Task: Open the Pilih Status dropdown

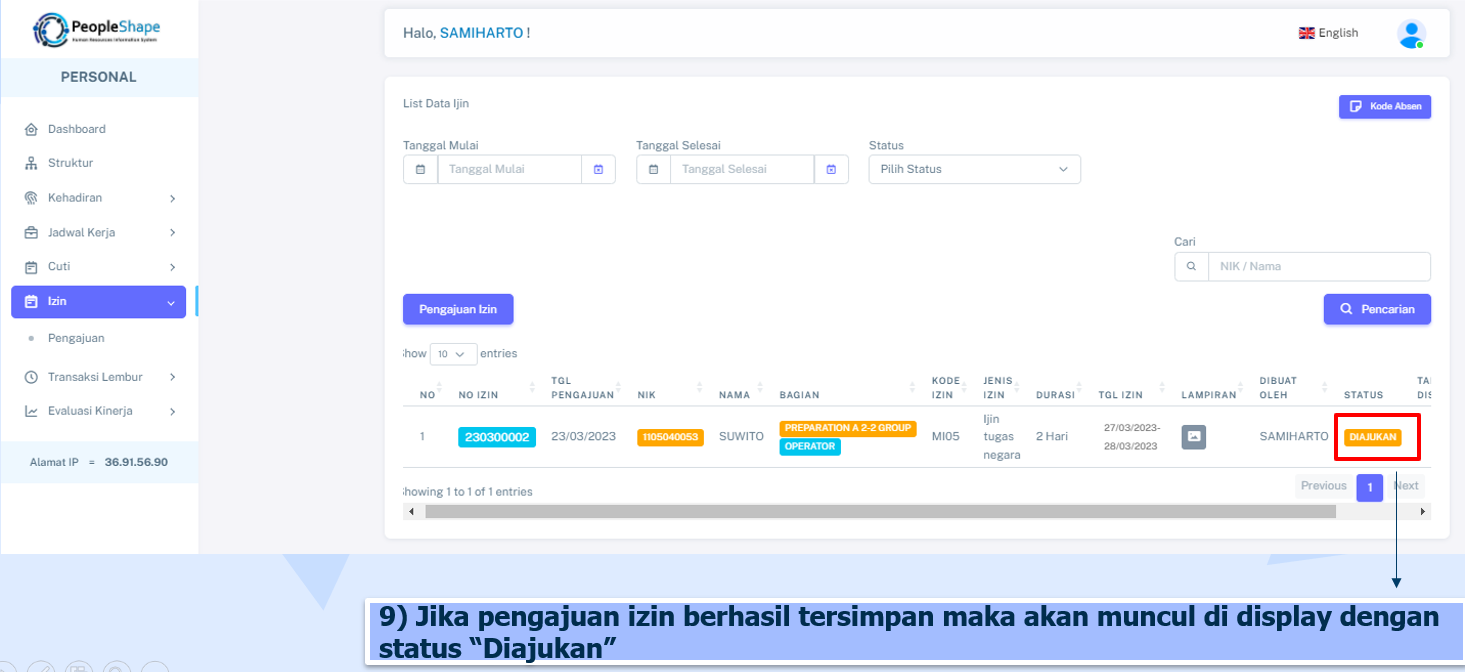Action: [974, 170]
